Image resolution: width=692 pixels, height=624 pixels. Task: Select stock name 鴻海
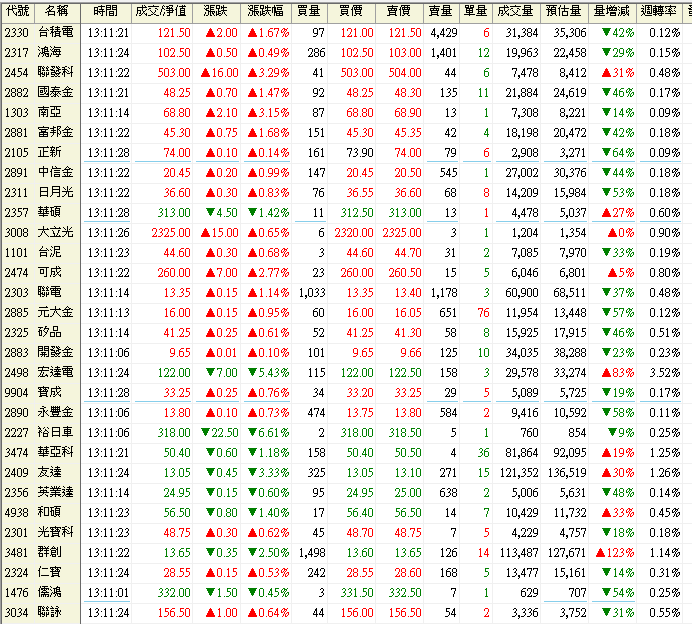(49, 52)
